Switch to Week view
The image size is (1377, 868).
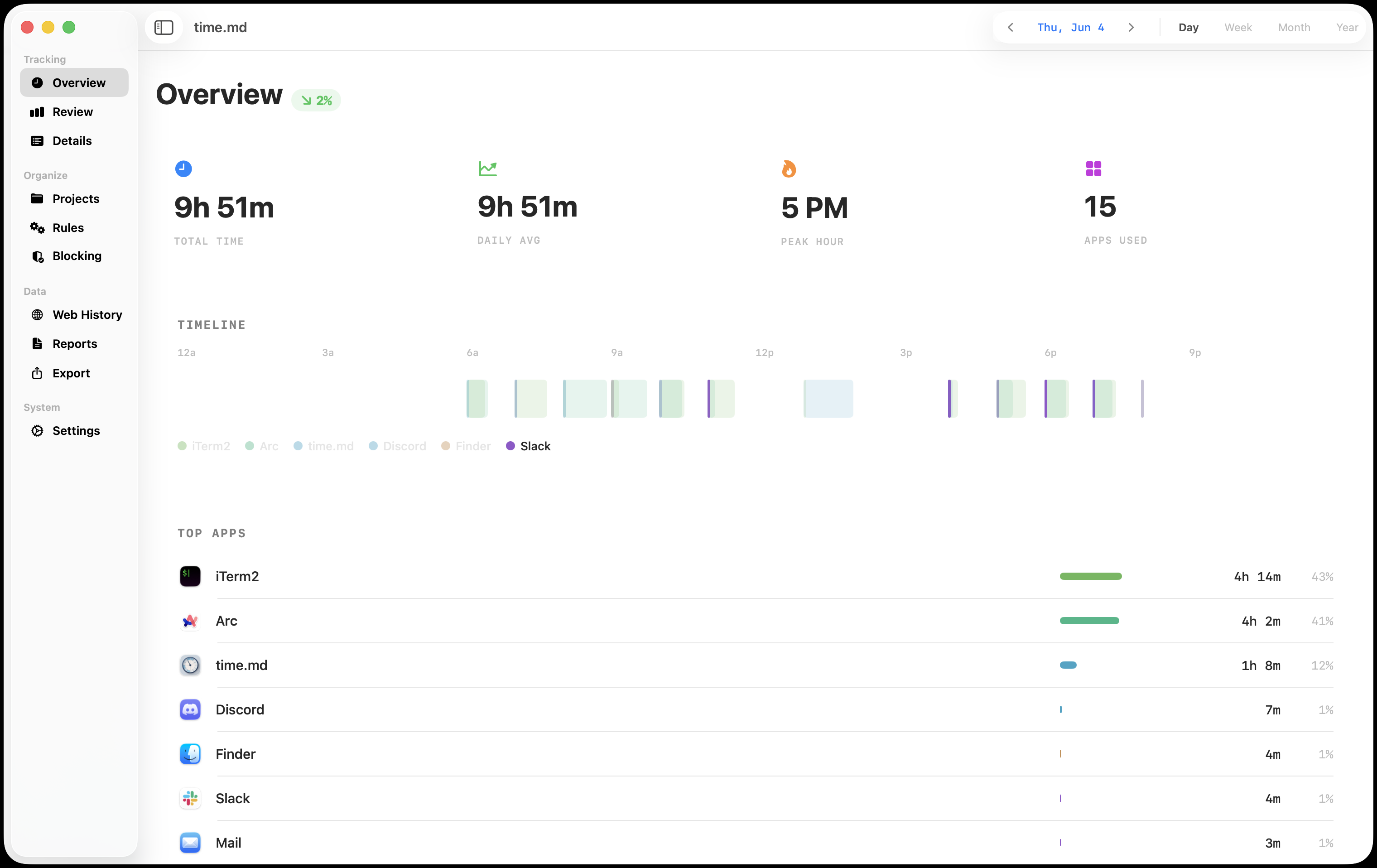tap(1238, 28)
